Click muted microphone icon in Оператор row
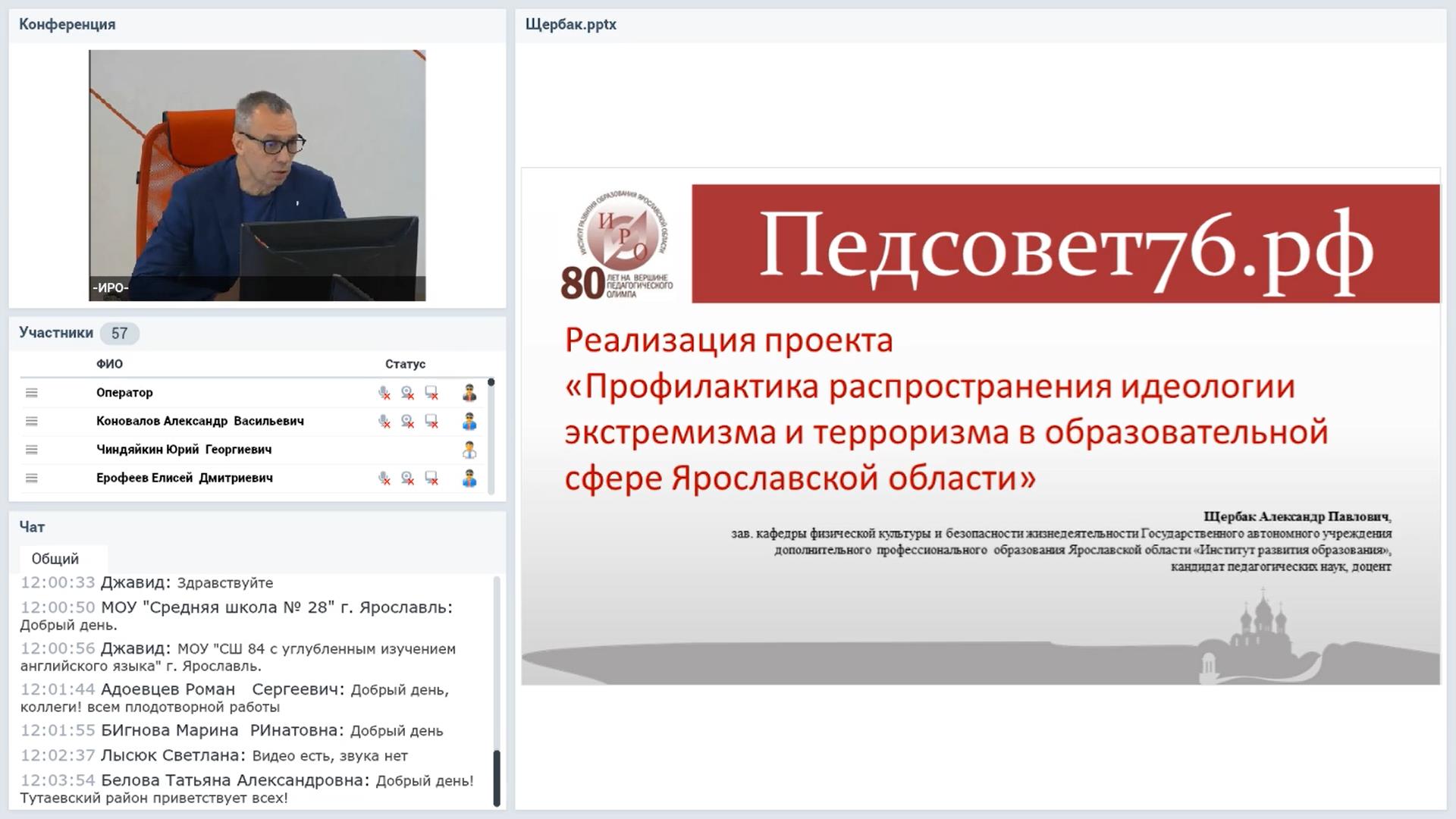This screenshot has height=819, width=1456. (x=384, y=393)
